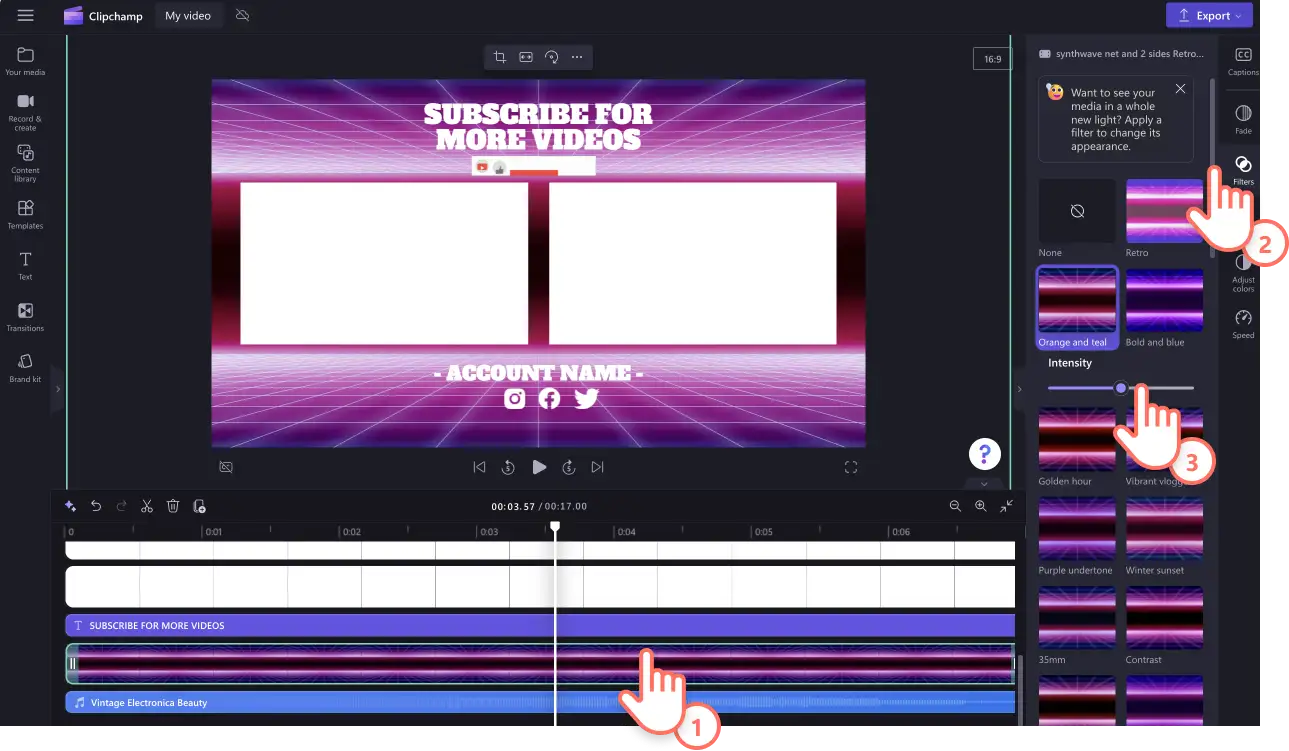Open the Export dropdown button
Viewport: 1289px width, 751px height.
pyautogui.click(x=1208, y=15)
